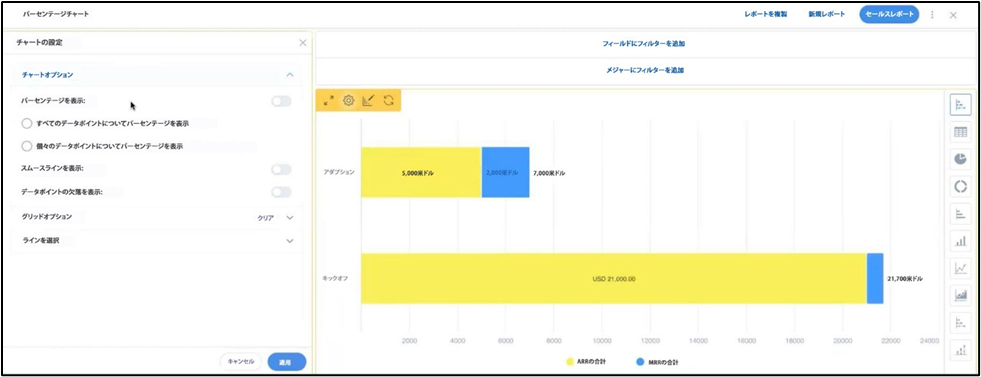Collapse the チャートオプション section
Image resolution: width=981 pixels, height=377 pixels.
click(290, 74)
